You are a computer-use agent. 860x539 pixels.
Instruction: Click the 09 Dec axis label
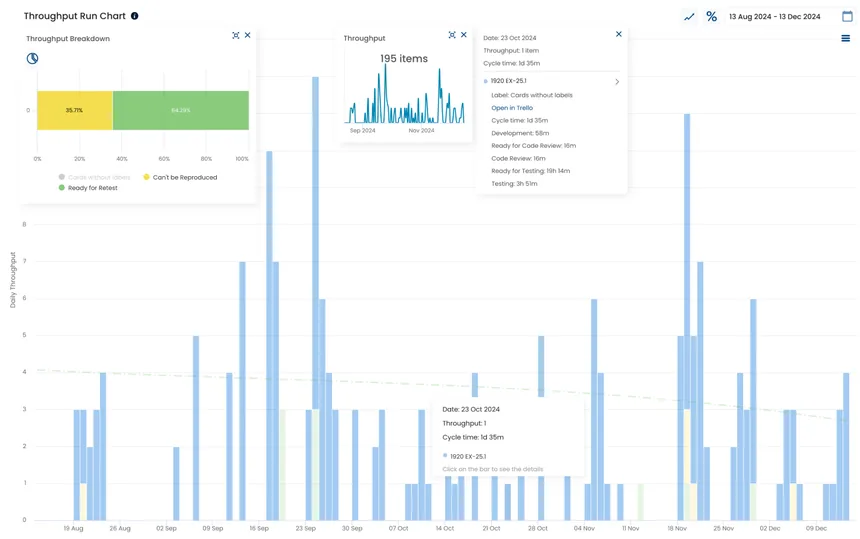[x=816, y=529]
